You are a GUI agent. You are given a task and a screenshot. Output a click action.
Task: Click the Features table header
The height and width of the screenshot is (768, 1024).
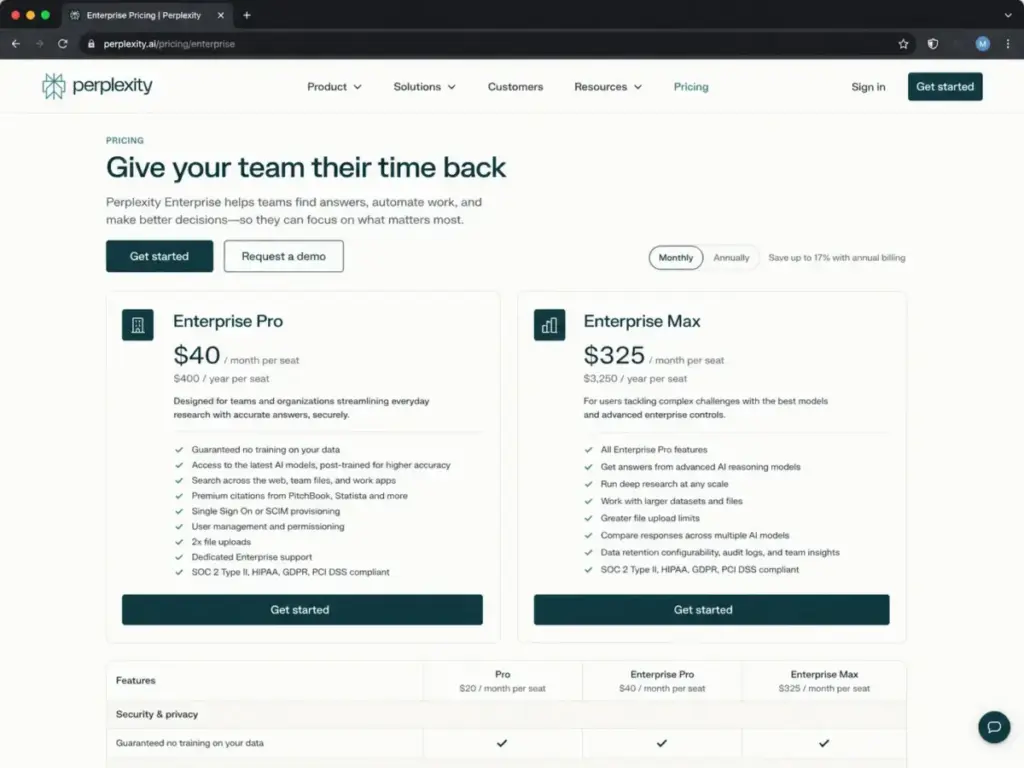(136, 680)
